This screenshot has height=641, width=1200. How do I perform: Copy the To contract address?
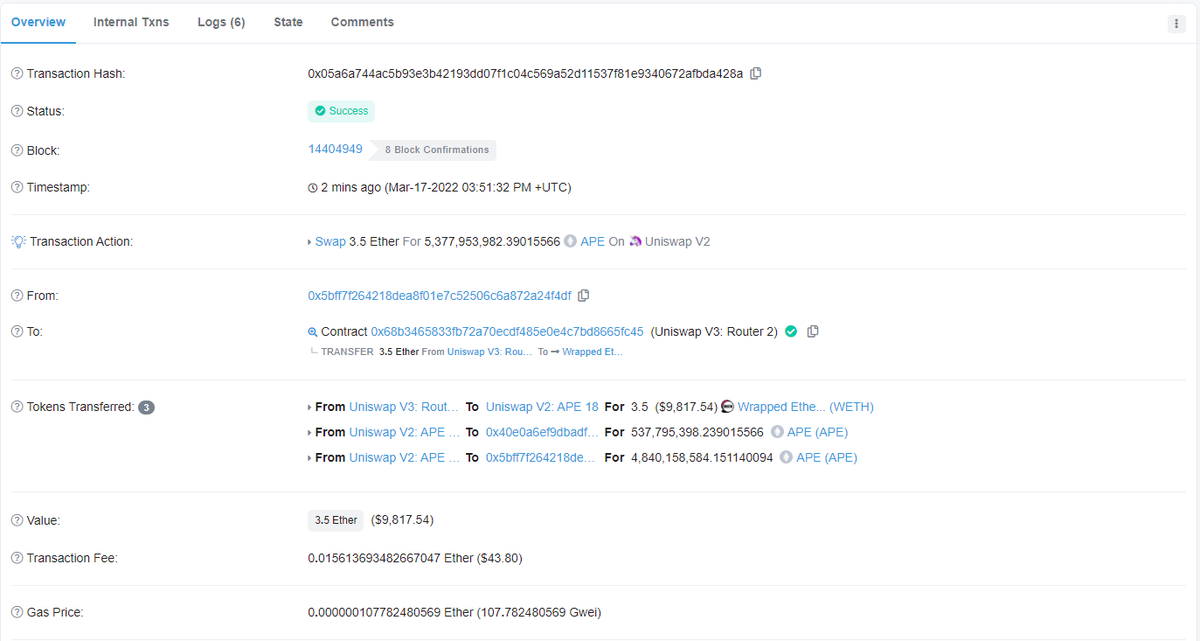point(813,332)
